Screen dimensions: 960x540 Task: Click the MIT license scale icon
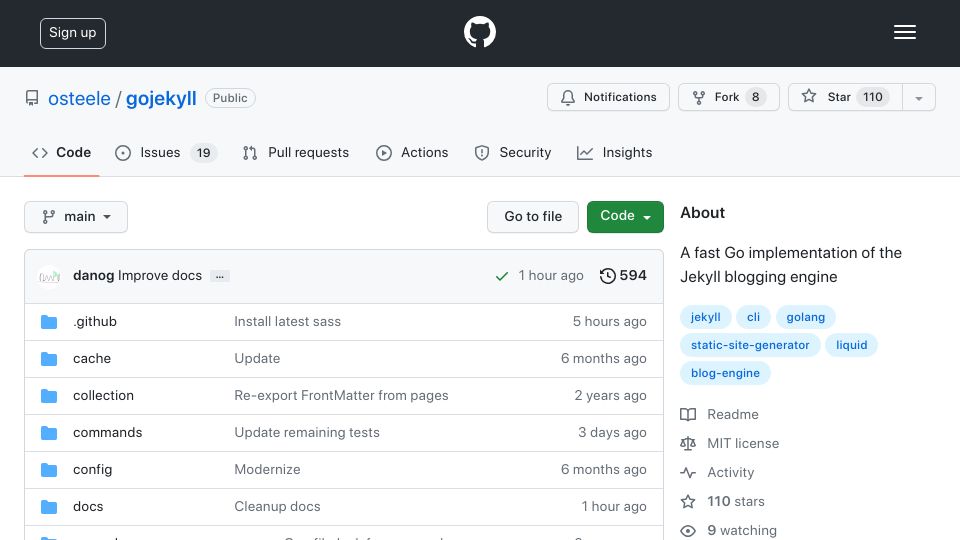[x=688, y=443]
